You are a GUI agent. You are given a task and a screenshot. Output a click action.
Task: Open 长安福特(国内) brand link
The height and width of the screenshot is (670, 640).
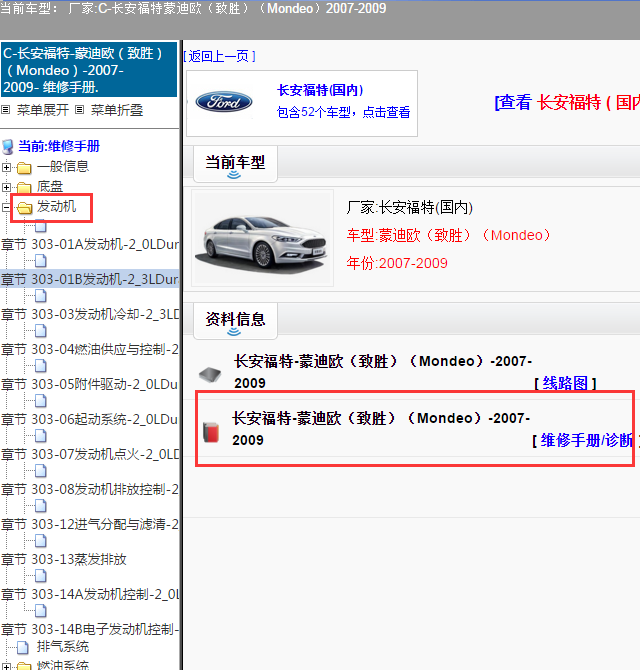point(320,90)
